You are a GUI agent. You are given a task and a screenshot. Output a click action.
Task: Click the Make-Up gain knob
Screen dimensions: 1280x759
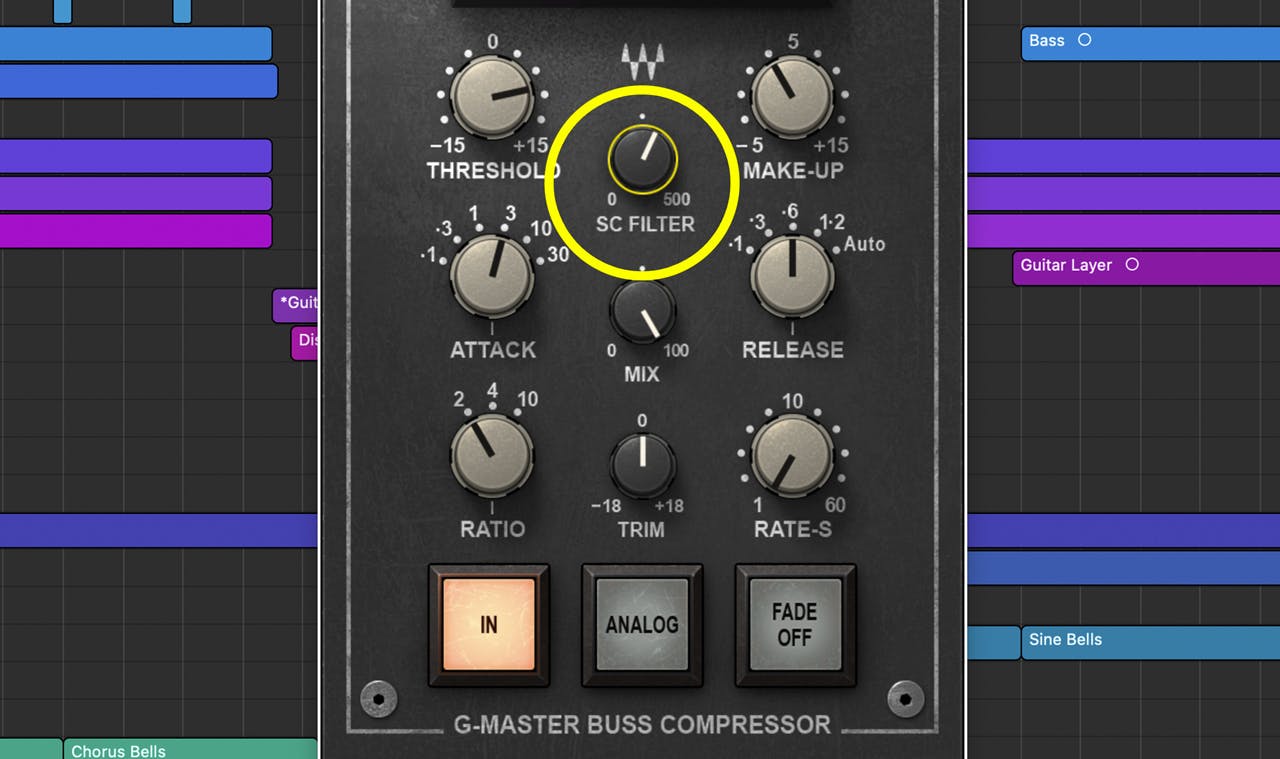click(x=792, y=97)
